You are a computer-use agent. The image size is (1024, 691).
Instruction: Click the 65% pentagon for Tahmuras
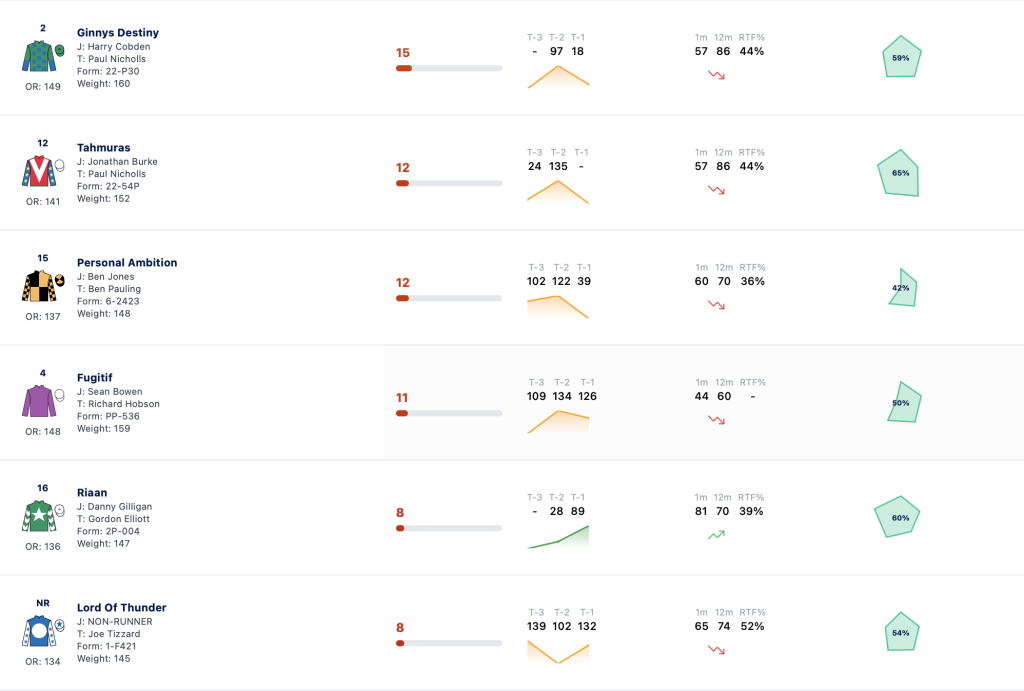click(x=899, y=172)
